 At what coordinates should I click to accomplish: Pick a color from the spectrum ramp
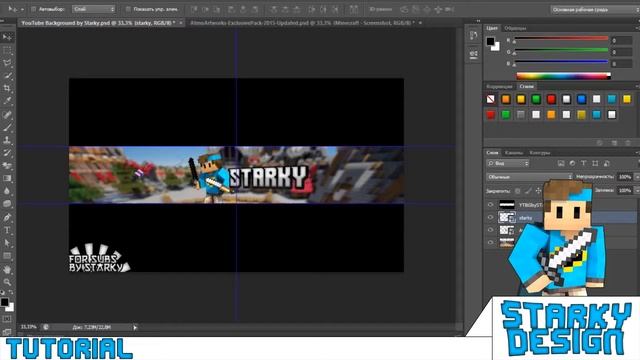563,76
